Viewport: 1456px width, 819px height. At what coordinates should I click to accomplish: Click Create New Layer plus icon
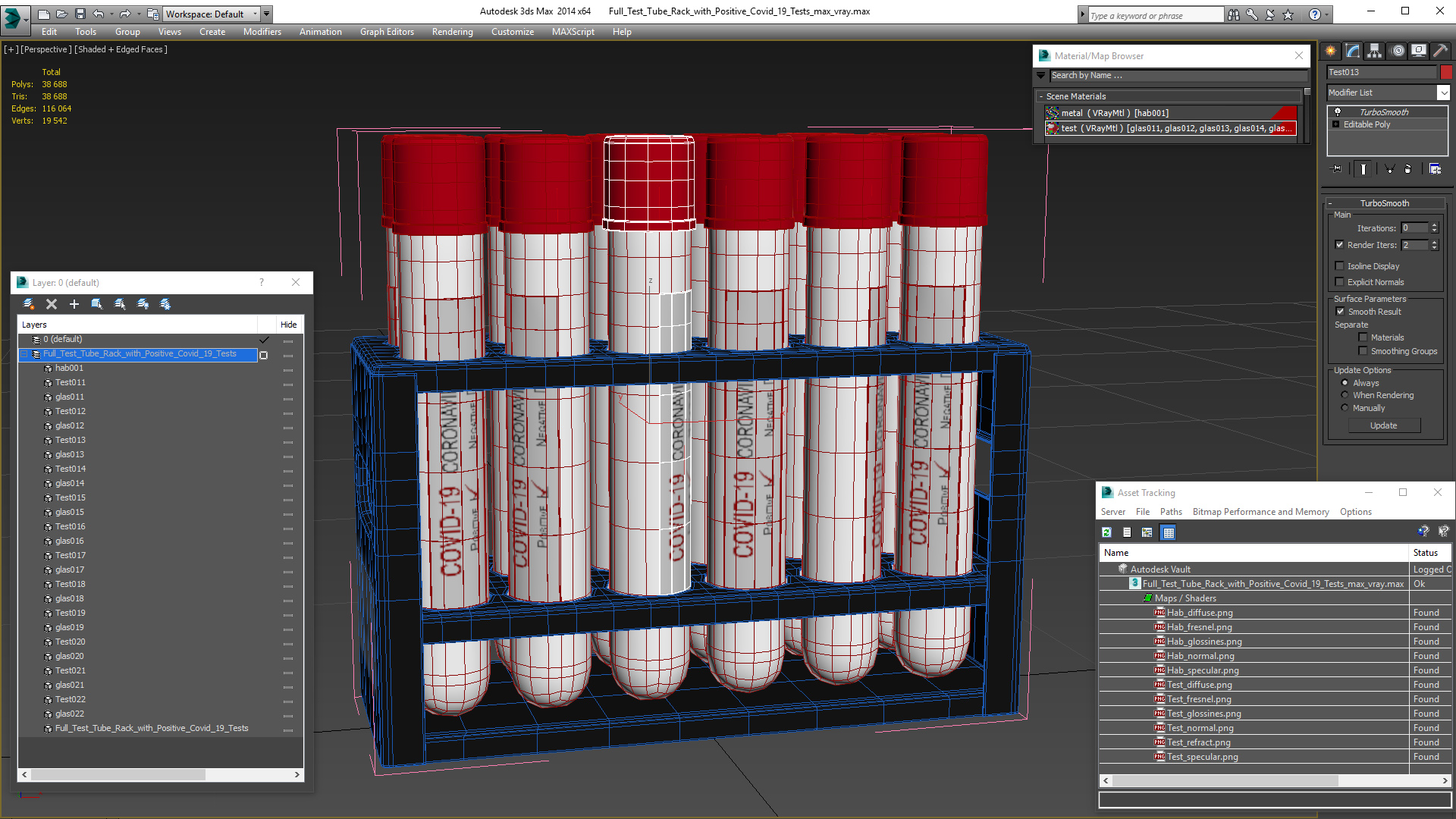[74, 304]
